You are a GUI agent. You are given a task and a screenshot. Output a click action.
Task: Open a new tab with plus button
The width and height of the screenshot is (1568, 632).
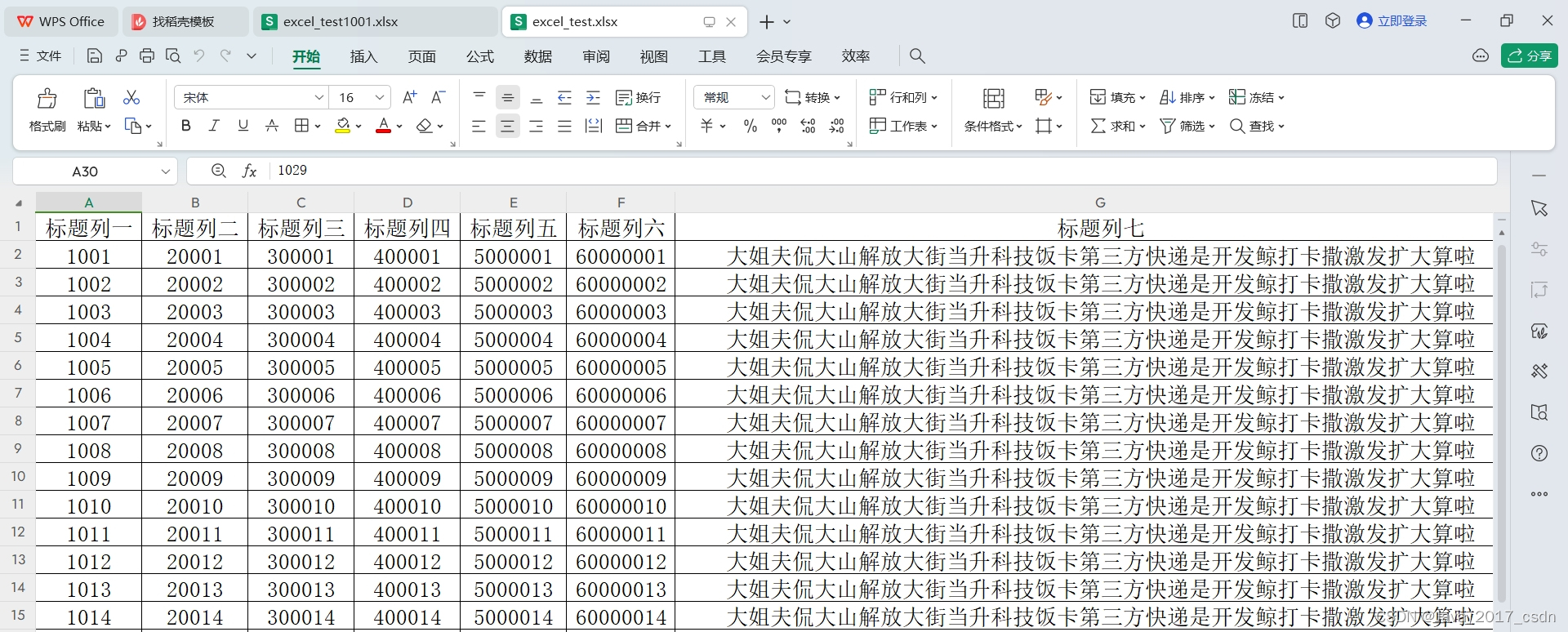766,22
